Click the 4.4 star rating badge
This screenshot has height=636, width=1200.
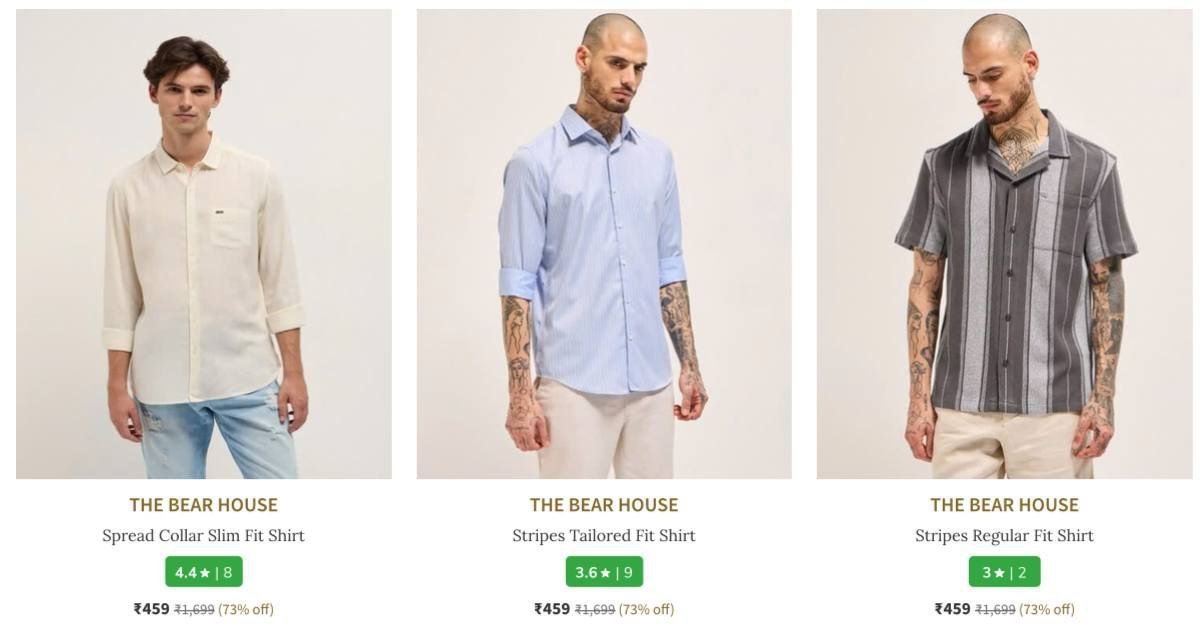204,572
